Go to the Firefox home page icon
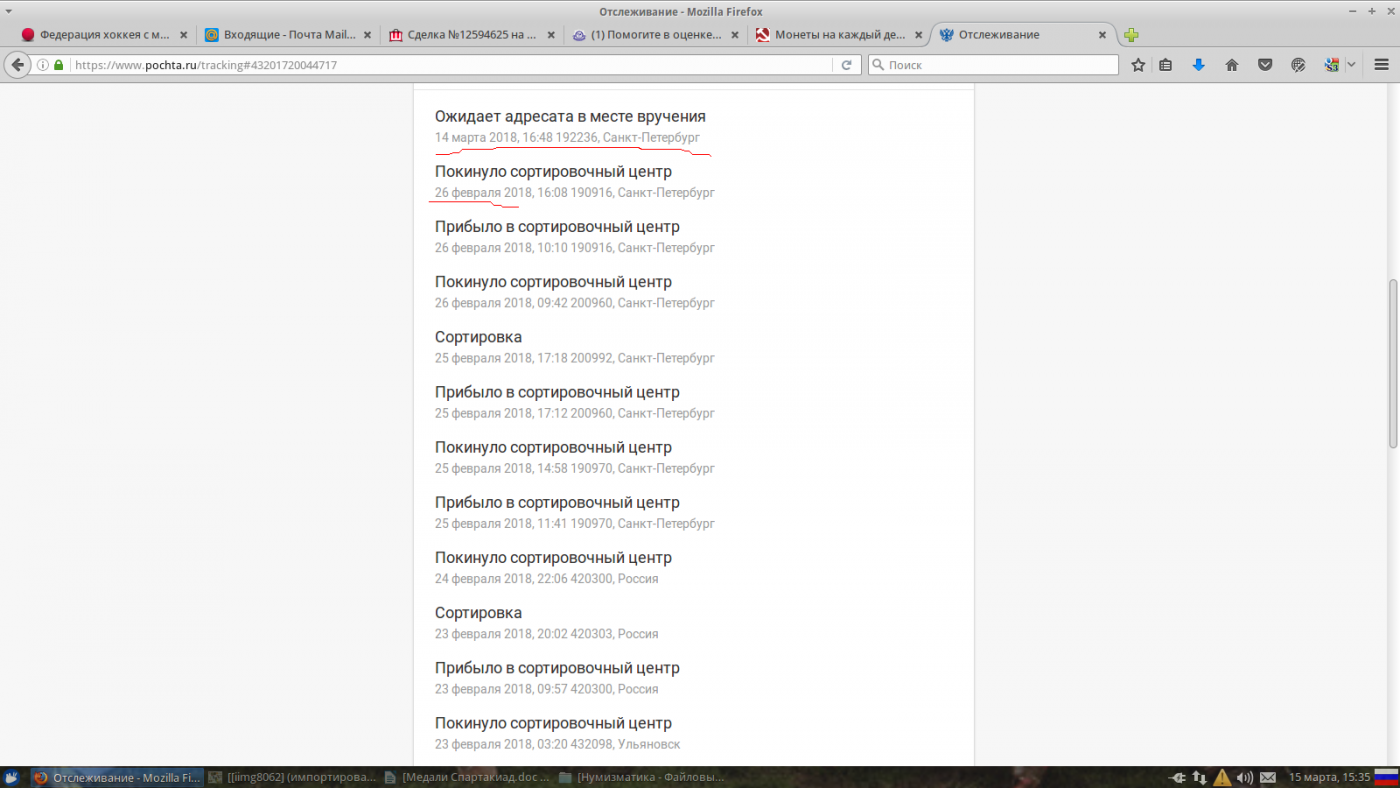The width and height of the screenshot is (1400, 788). click(x=1232, y=65)
